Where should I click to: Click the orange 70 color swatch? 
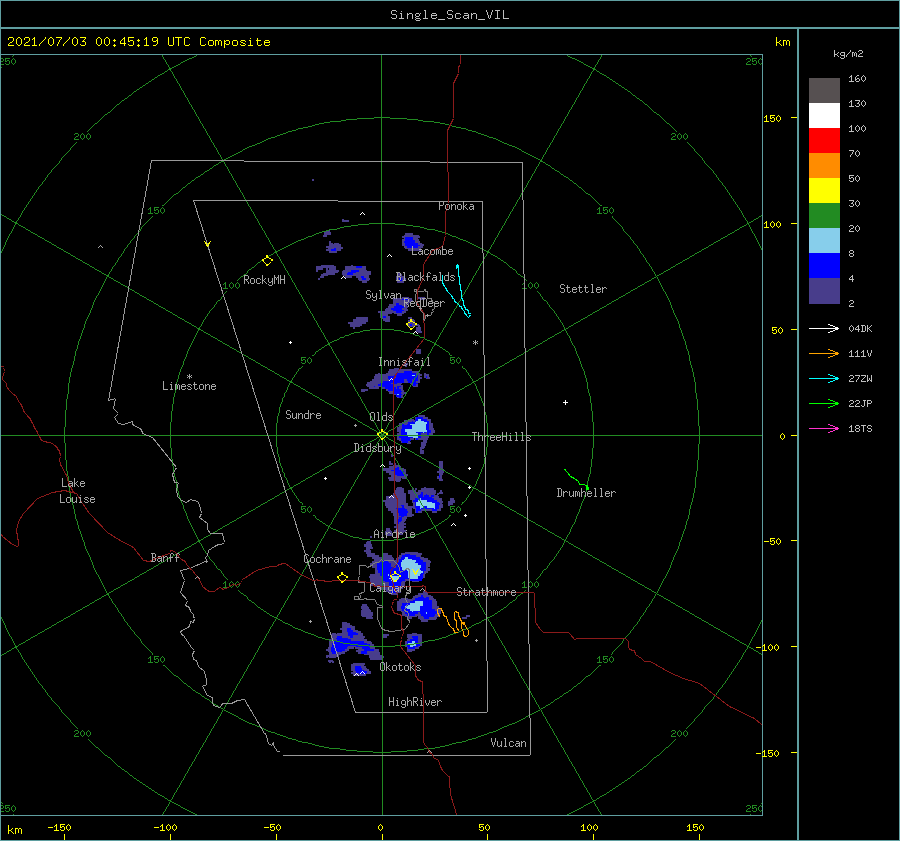pyautogui.click(x=824, y=165)
